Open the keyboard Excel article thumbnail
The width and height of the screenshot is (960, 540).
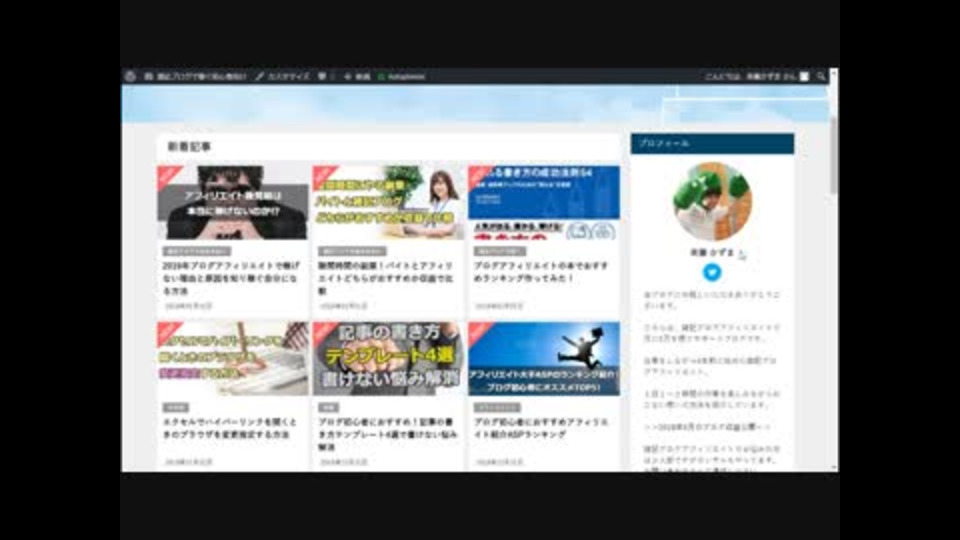pyautogui.click(x=233, y=359)
